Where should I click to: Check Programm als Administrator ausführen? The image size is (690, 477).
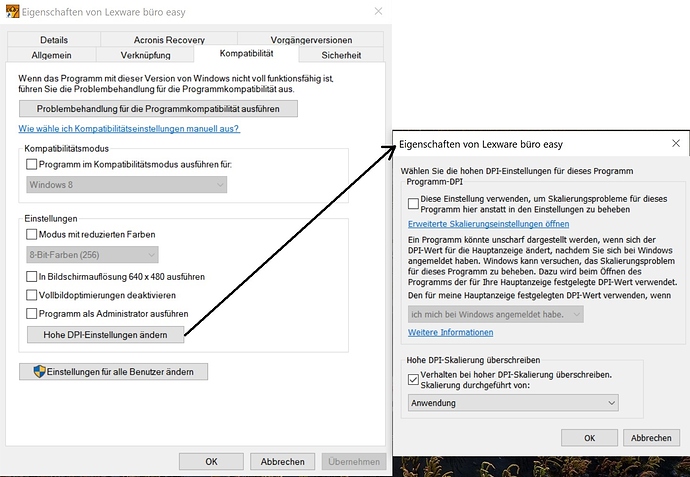[31, 313]
